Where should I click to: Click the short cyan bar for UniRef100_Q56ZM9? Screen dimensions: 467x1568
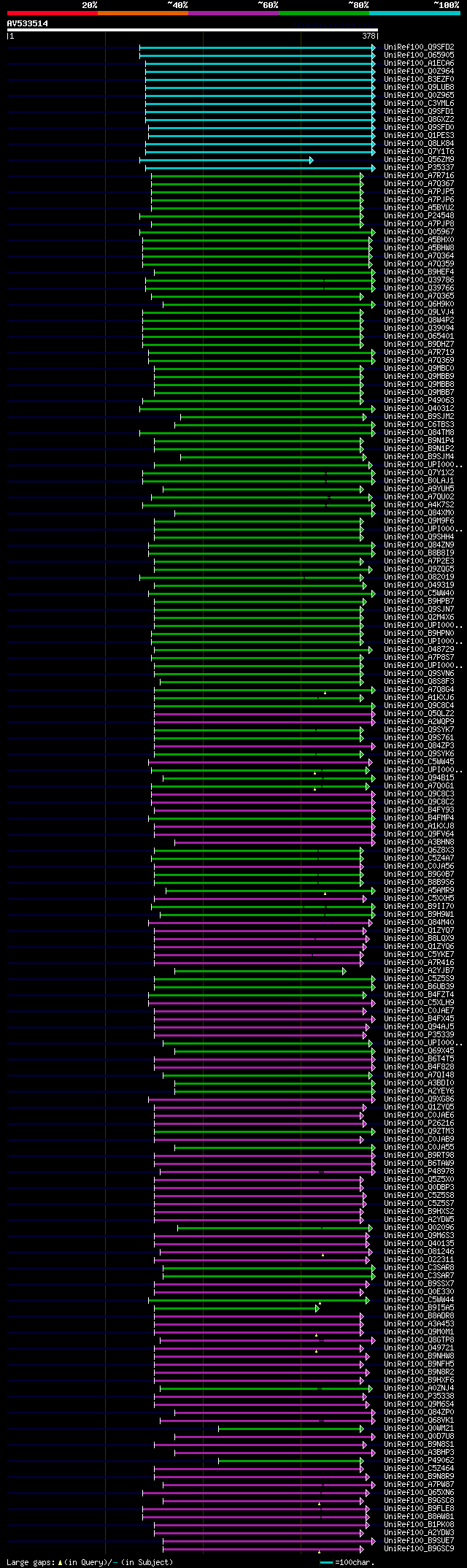[x=226, y=160]
